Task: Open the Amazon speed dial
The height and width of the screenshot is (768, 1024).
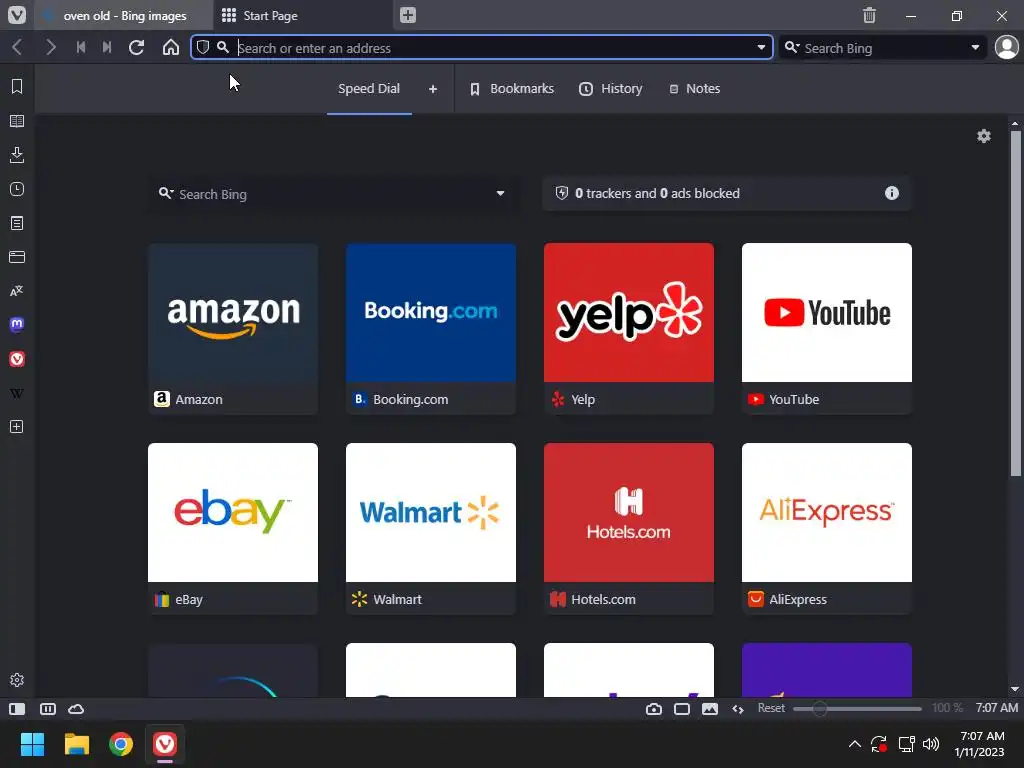Action: [x=233, y=328]
